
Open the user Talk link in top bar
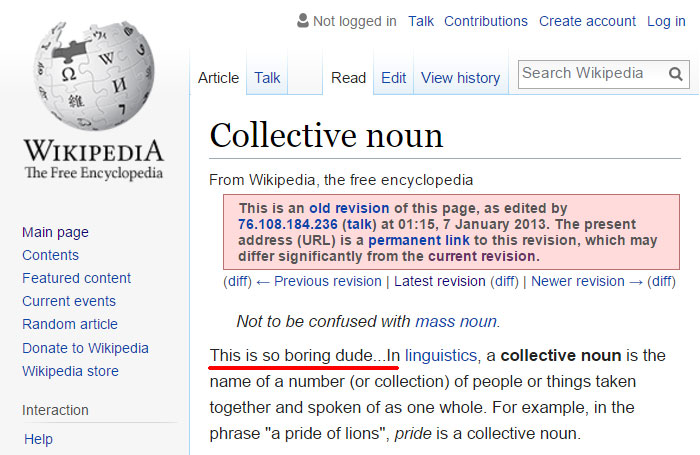(x=421, y=21)
